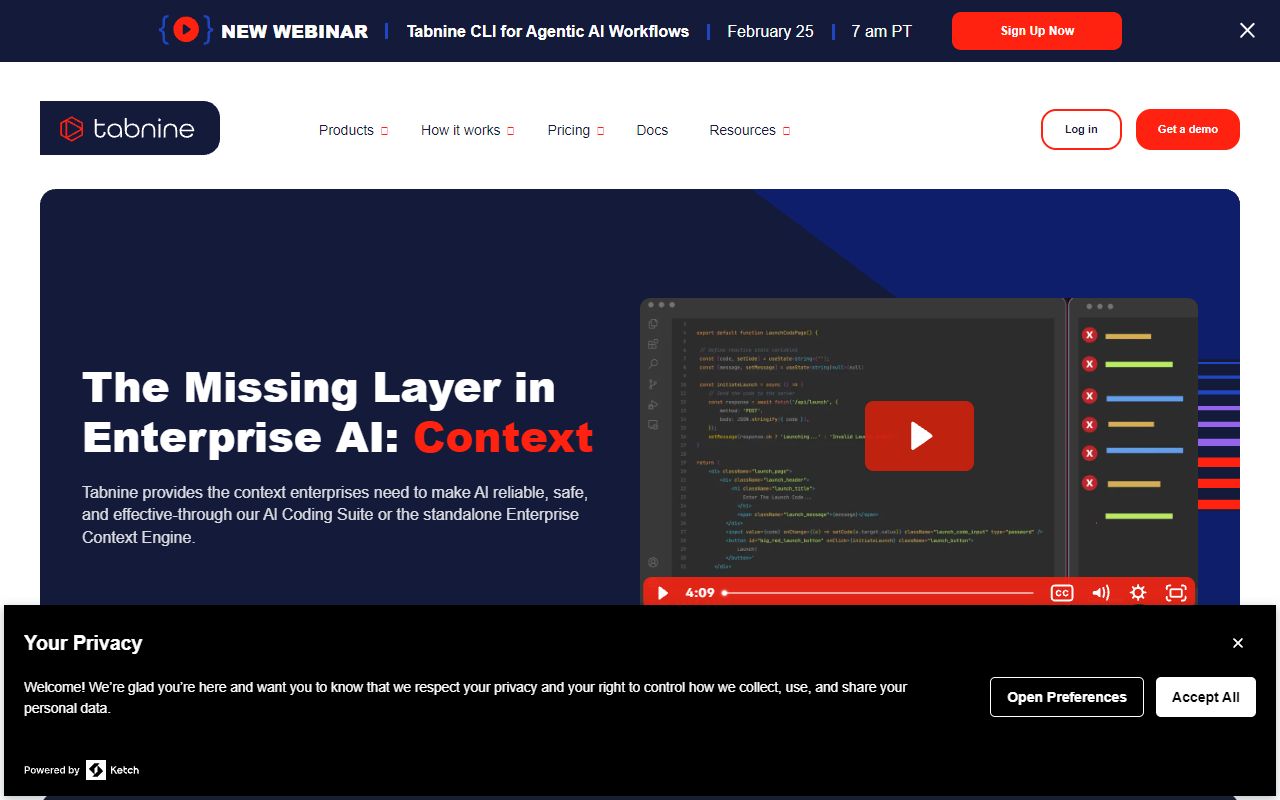Open the Resources menu
The width and height of the screenshot is (1280, 800).
(749, 130)
